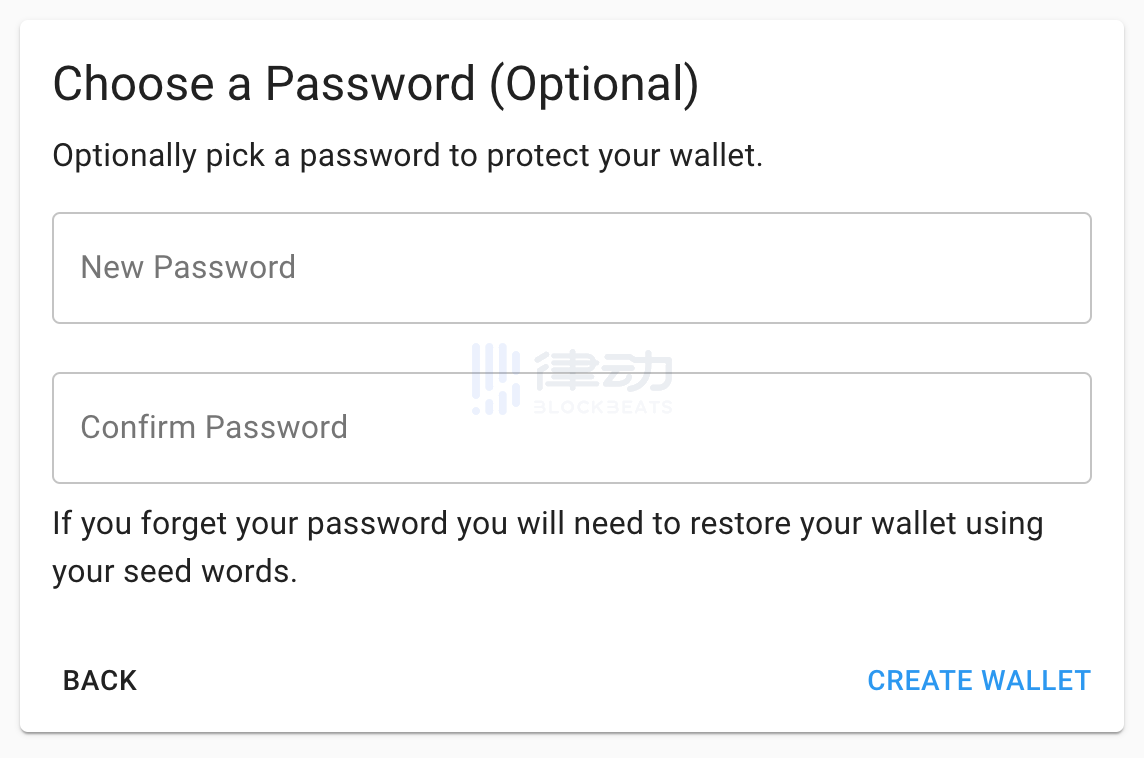Click the BLOCKBEATS watermark text
1144x758 pixels.
(603, 407)
